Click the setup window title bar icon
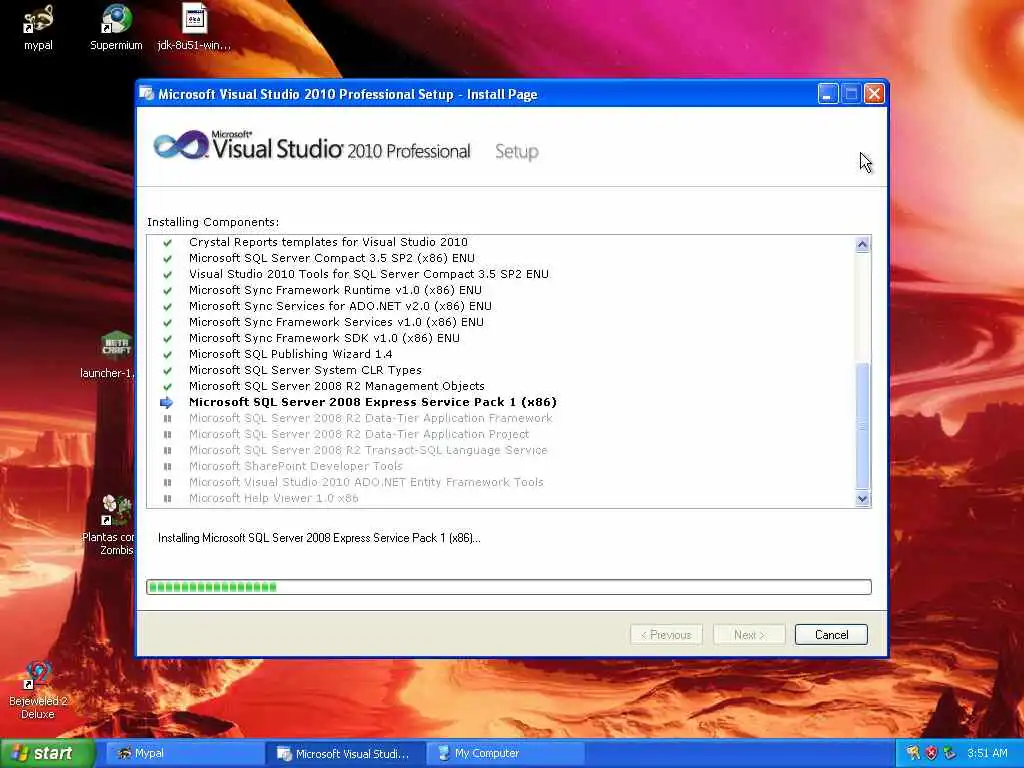This screenshot has height=768, width=1024. point(147,94)
